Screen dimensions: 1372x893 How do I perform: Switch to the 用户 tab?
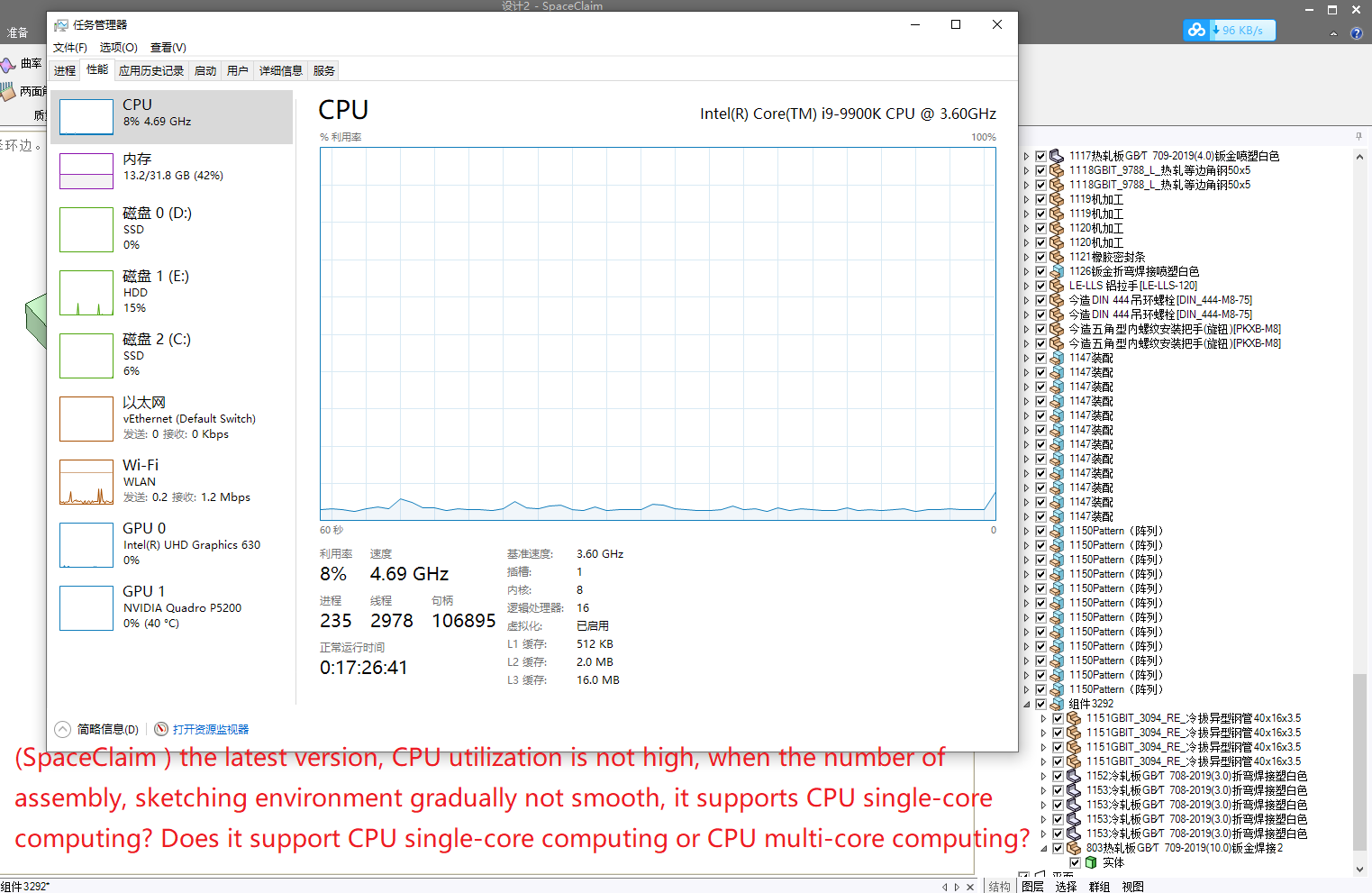click(238, 70)
